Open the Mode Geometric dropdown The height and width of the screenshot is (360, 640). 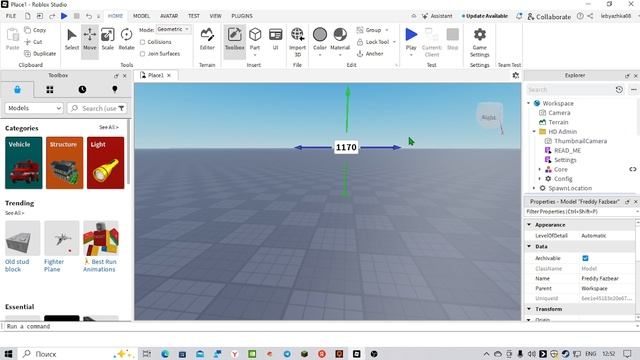pos(173,29)
